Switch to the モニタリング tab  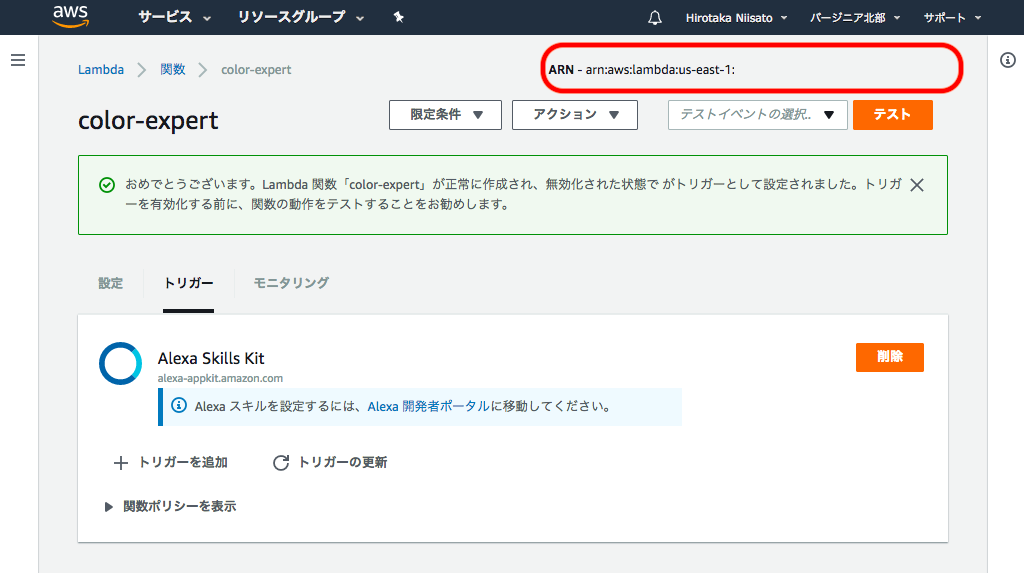coord(291,283)
